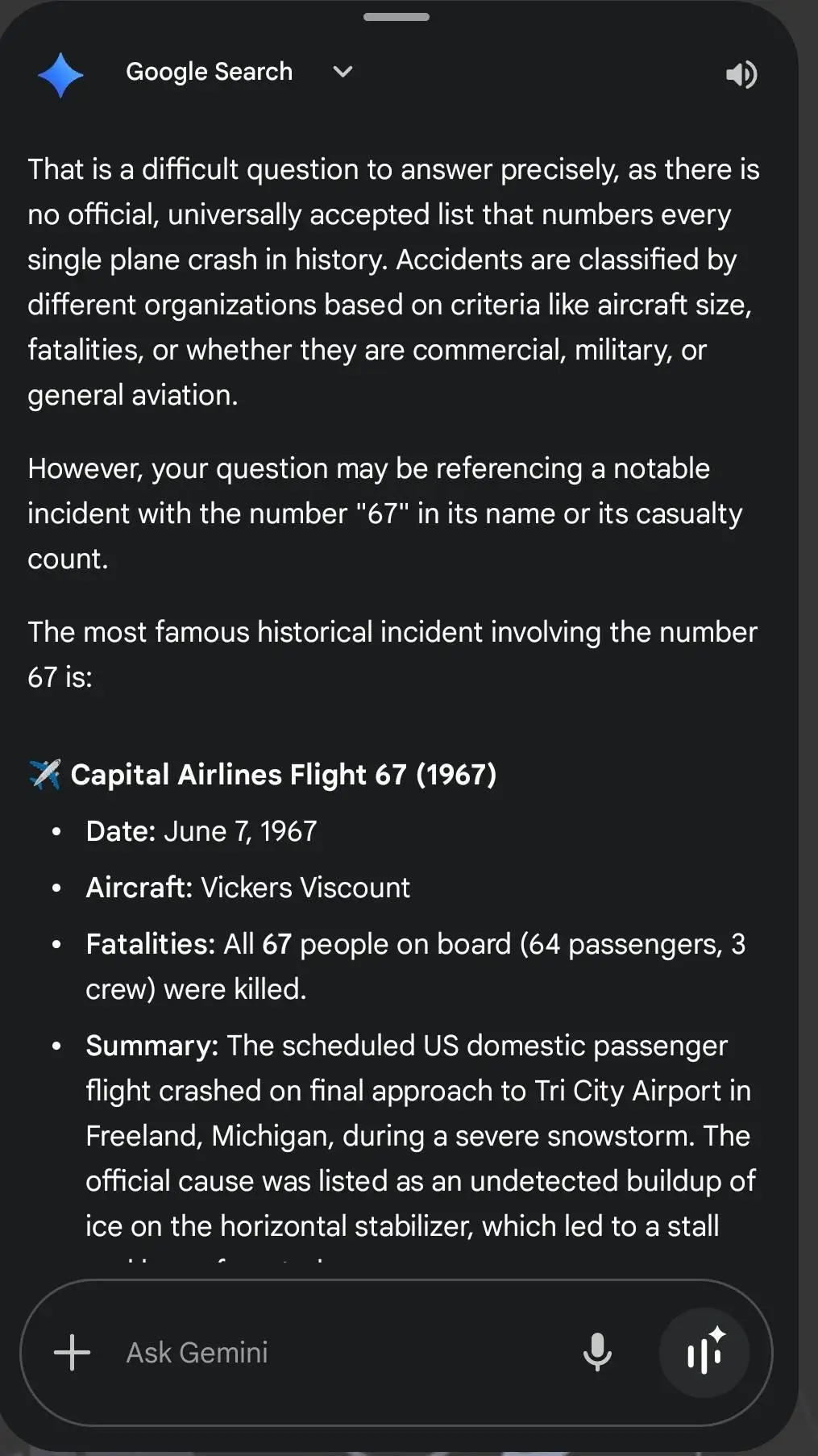Image resolution: width=818 pixels, height=1456 pixels.
Task: Tap the June 7, 1967 date text
Action: coord(240,831)
